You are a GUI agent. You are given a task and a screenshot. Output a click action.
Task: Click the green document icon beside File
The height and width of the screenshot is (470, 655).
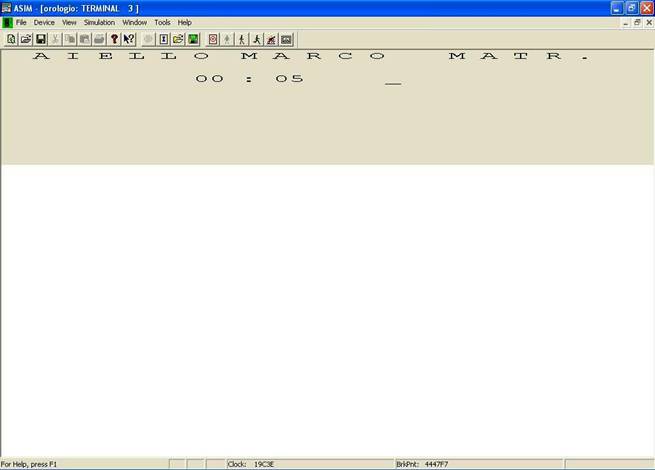click(7, 22)
